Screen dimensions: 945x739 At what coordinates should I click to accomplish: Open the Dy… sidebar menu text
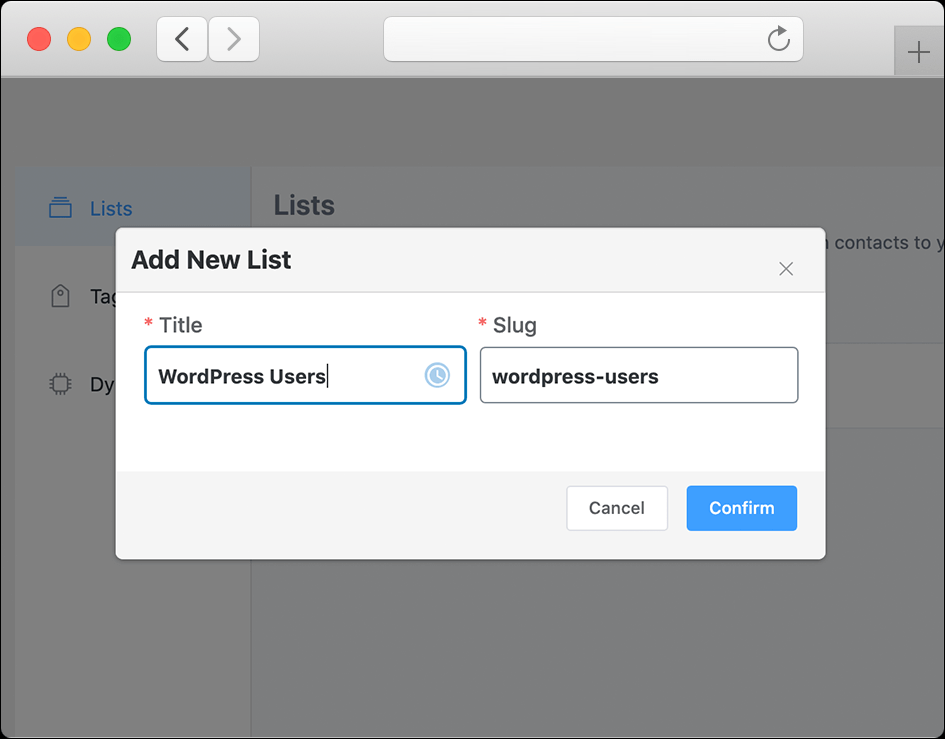102,385
